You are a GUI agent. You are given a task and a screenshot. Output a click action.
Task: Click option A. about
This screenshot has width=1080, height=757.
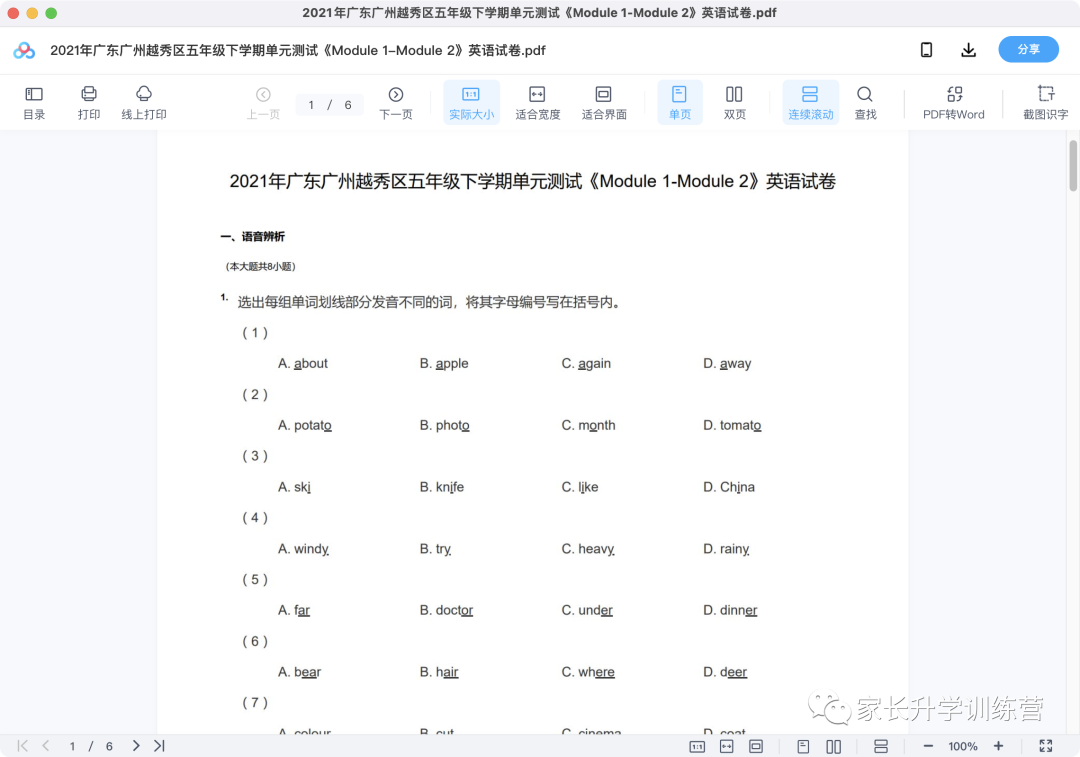pyautogui.click(x=303, y=364)
